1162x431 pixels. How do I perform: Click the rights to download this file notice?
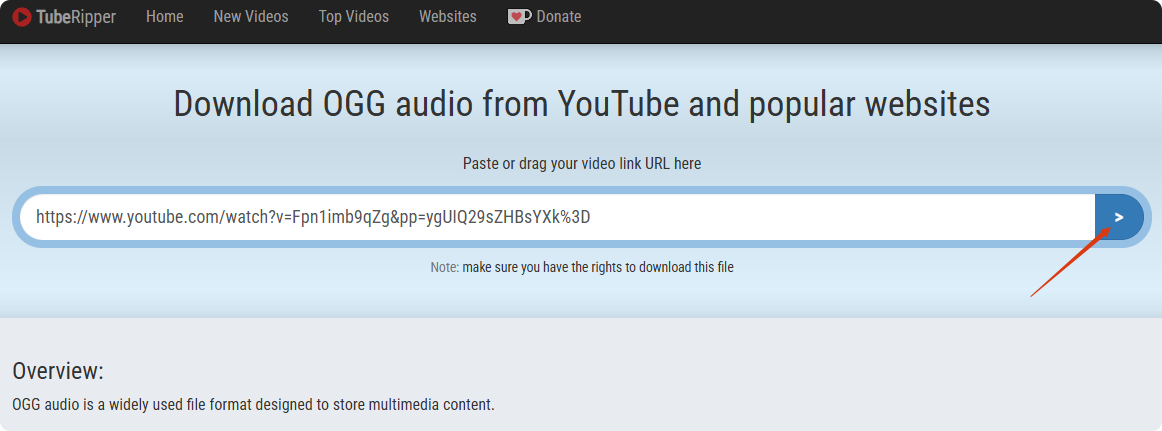pyautogui.click(x=598, y=267)
